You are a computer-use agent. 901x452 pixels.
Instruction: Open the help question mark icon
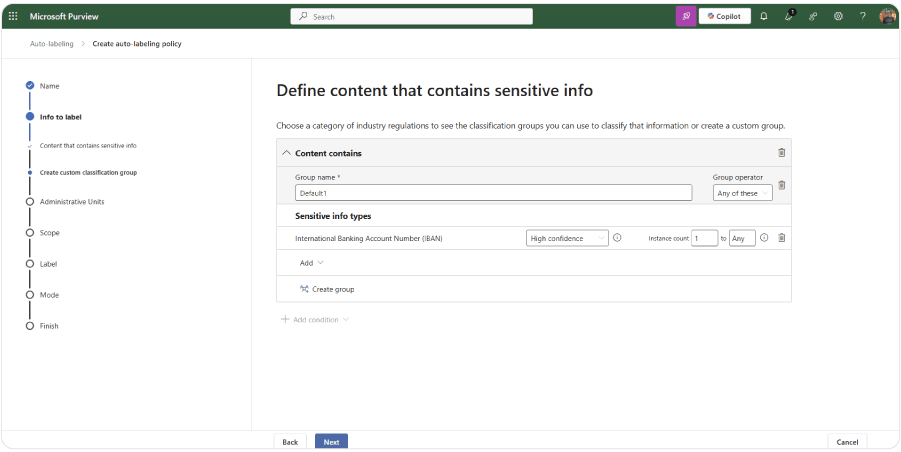[862, 16]
